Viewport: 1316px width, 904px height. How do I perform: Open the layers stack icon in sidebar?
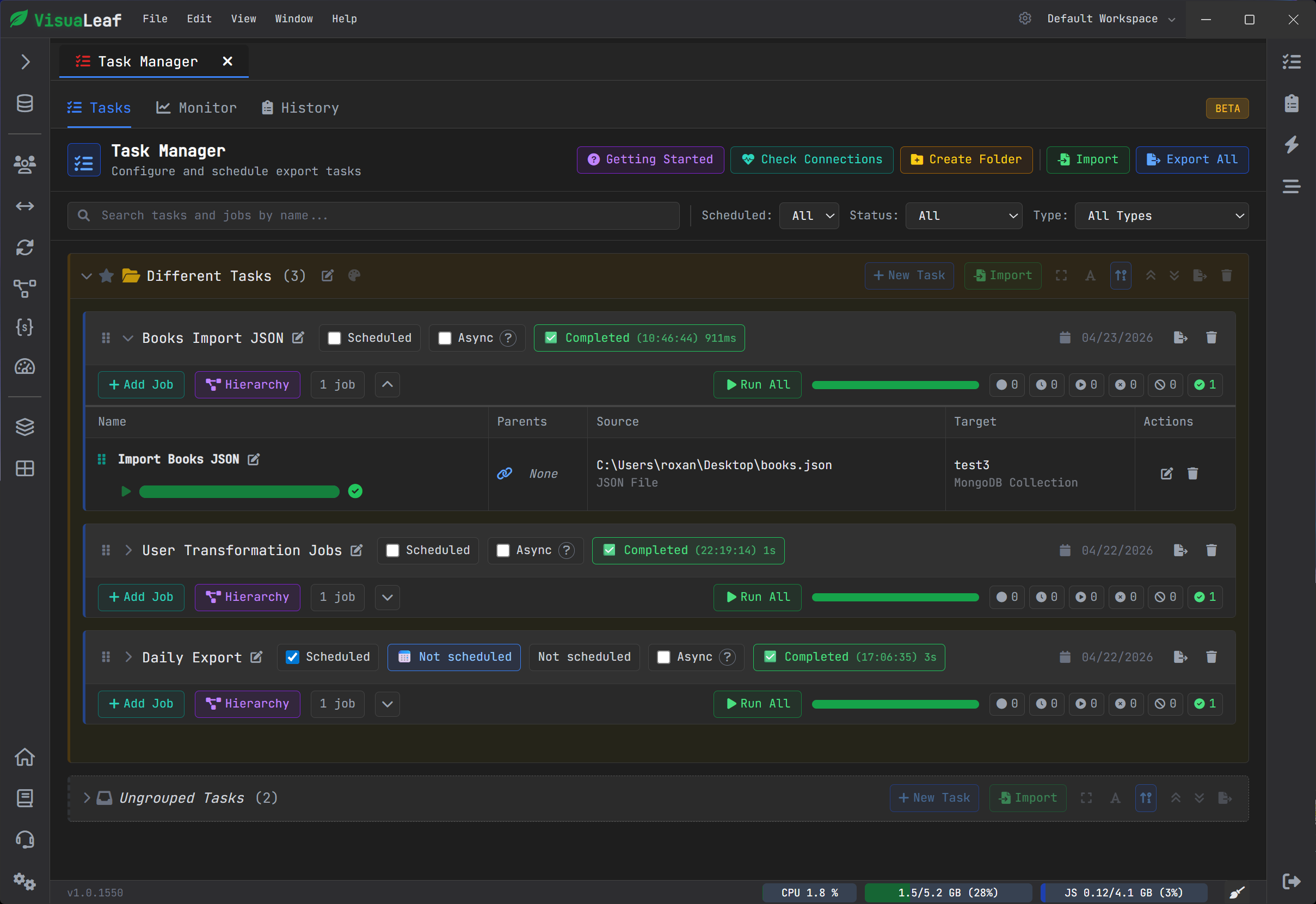(x=24, y=427)
